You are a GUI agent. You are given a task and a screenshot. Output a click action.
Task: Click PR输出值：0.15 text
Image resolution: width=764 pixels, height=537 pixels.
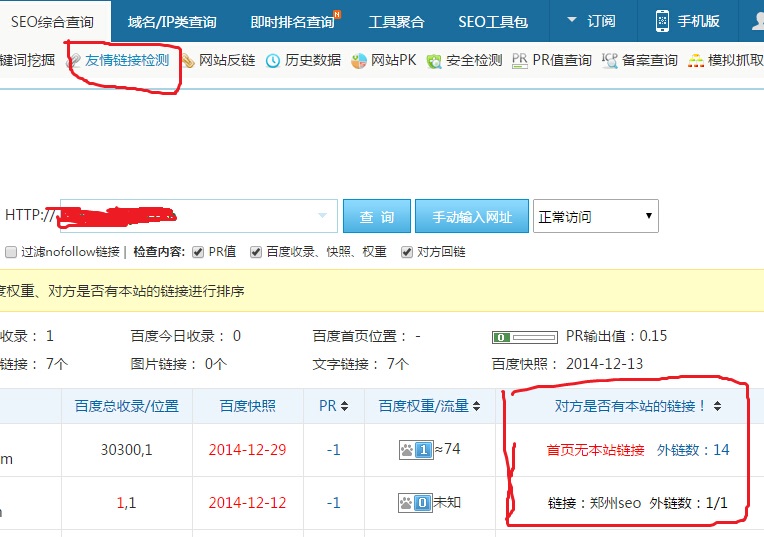tap(616, 336)
